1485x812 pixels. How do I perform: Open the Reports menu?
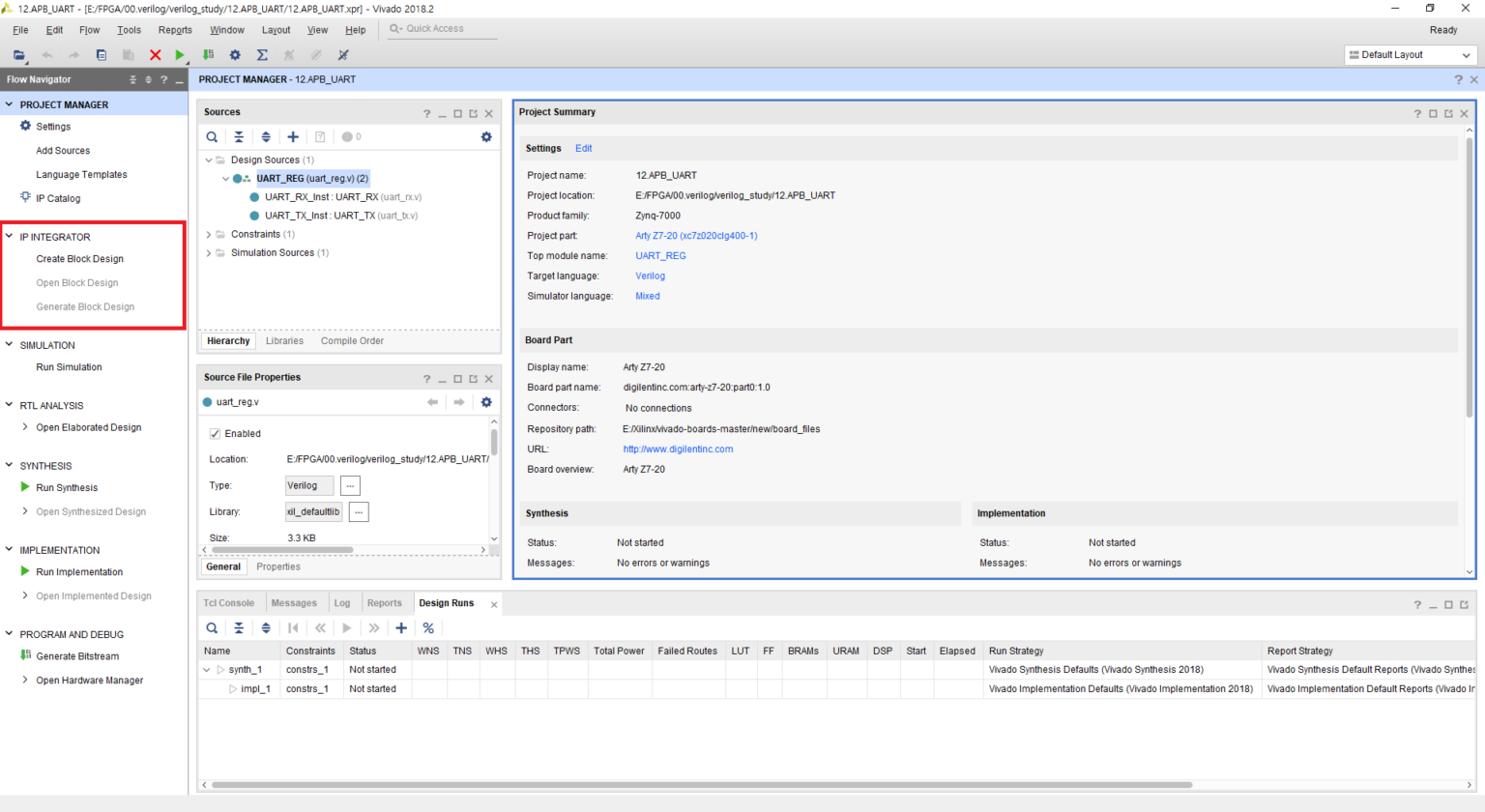pos(175,30)
